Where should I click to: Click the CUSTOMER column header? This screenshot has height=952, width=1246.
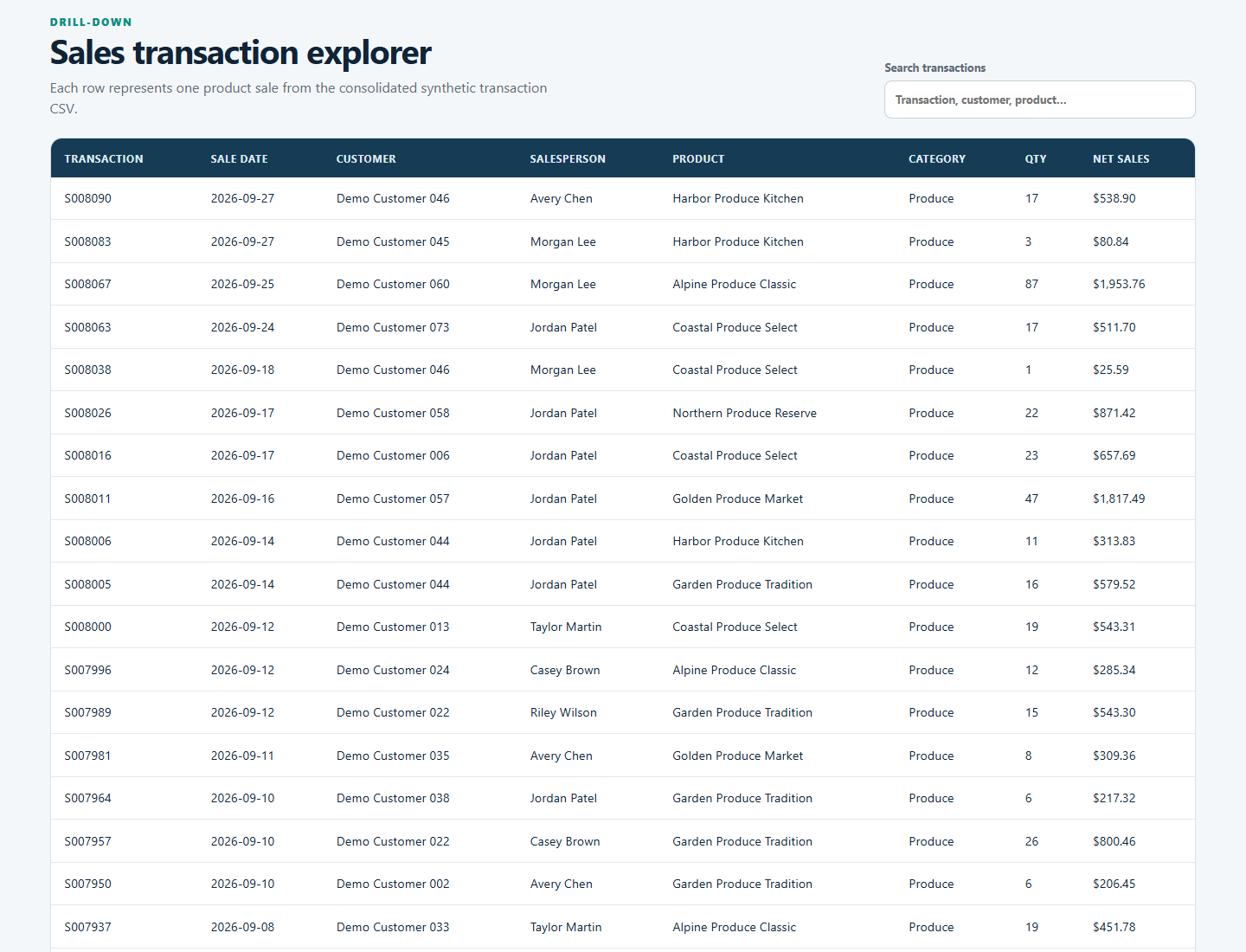pyautogui.click(x=366, y=159)
